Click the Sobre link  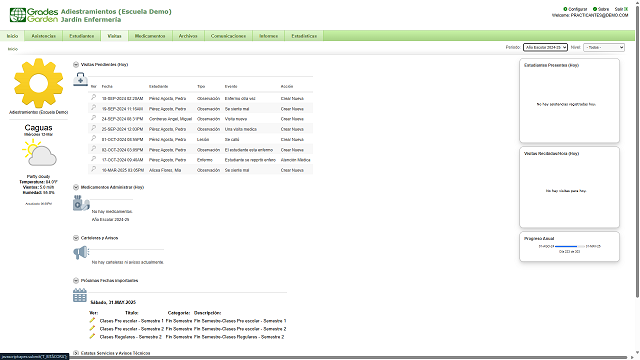[603, 9]
